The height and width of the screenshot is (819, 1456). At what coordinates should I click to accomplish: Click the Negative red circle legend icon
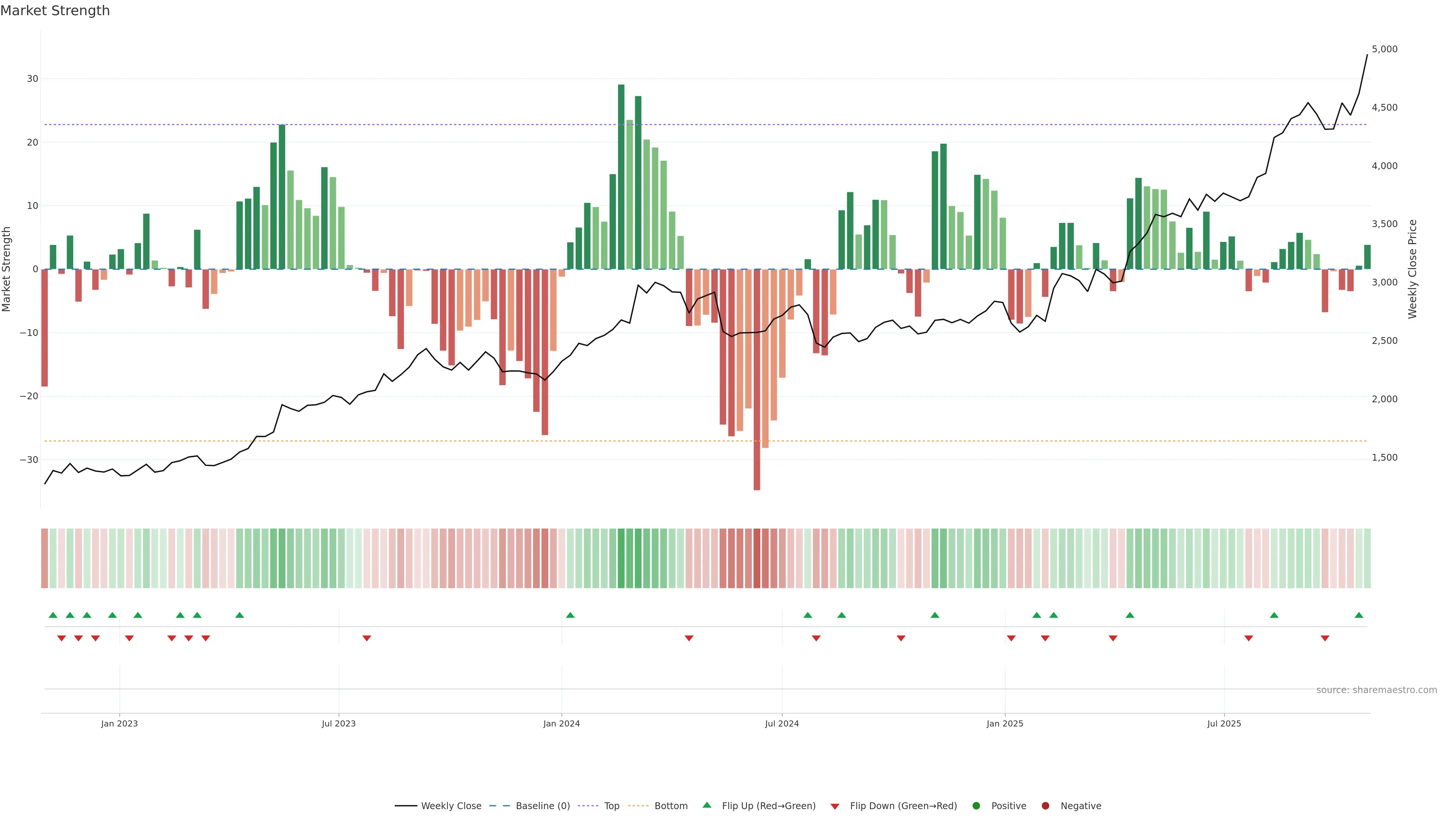coord(1045,806)
